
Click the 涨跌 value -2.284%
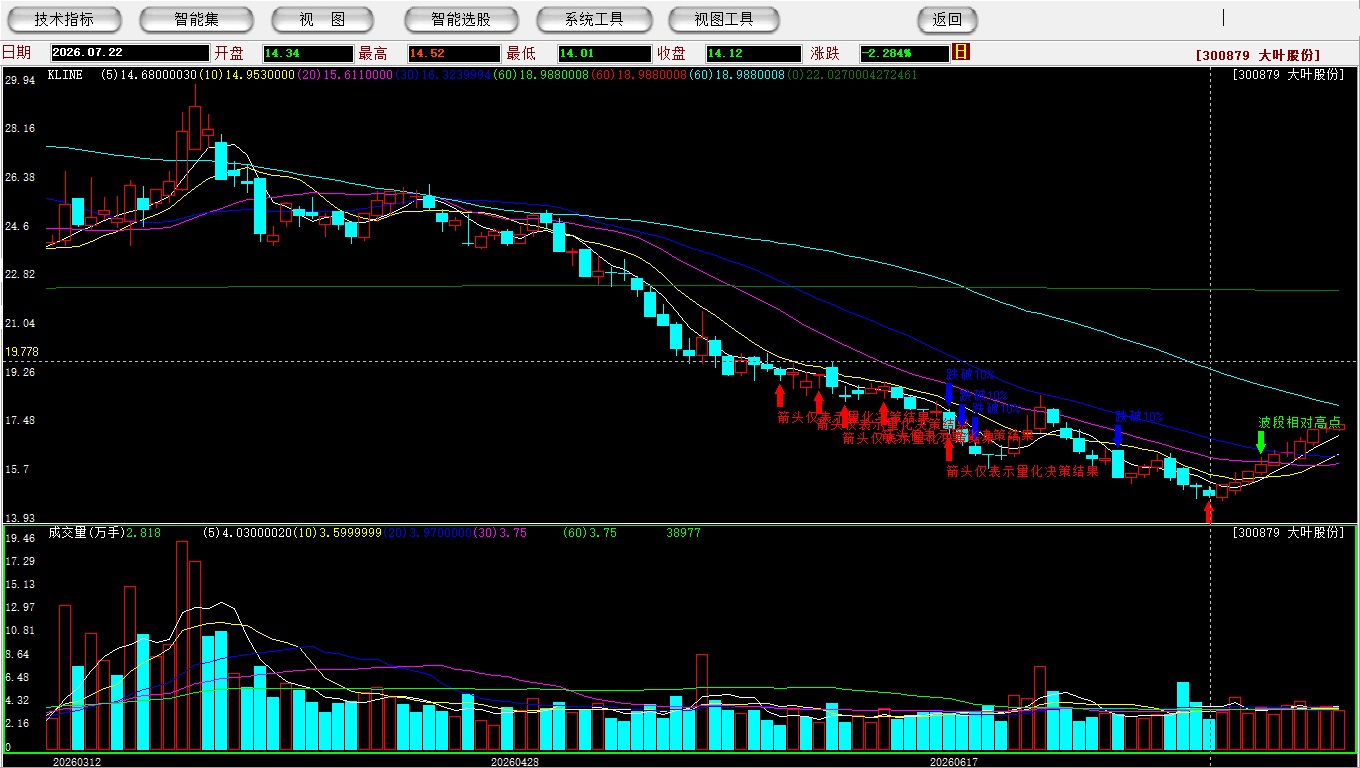(904, 53)
